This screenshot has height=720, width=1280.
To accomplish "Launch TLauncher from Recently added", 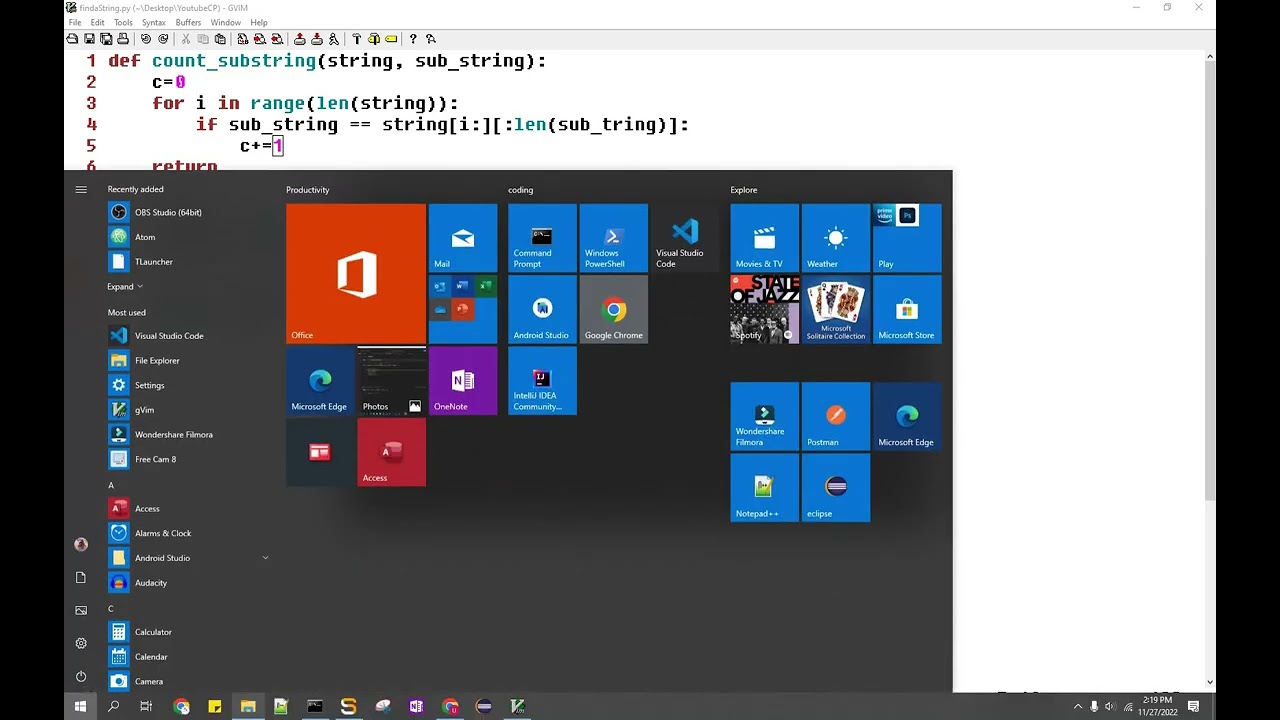I will coord(188,262).
